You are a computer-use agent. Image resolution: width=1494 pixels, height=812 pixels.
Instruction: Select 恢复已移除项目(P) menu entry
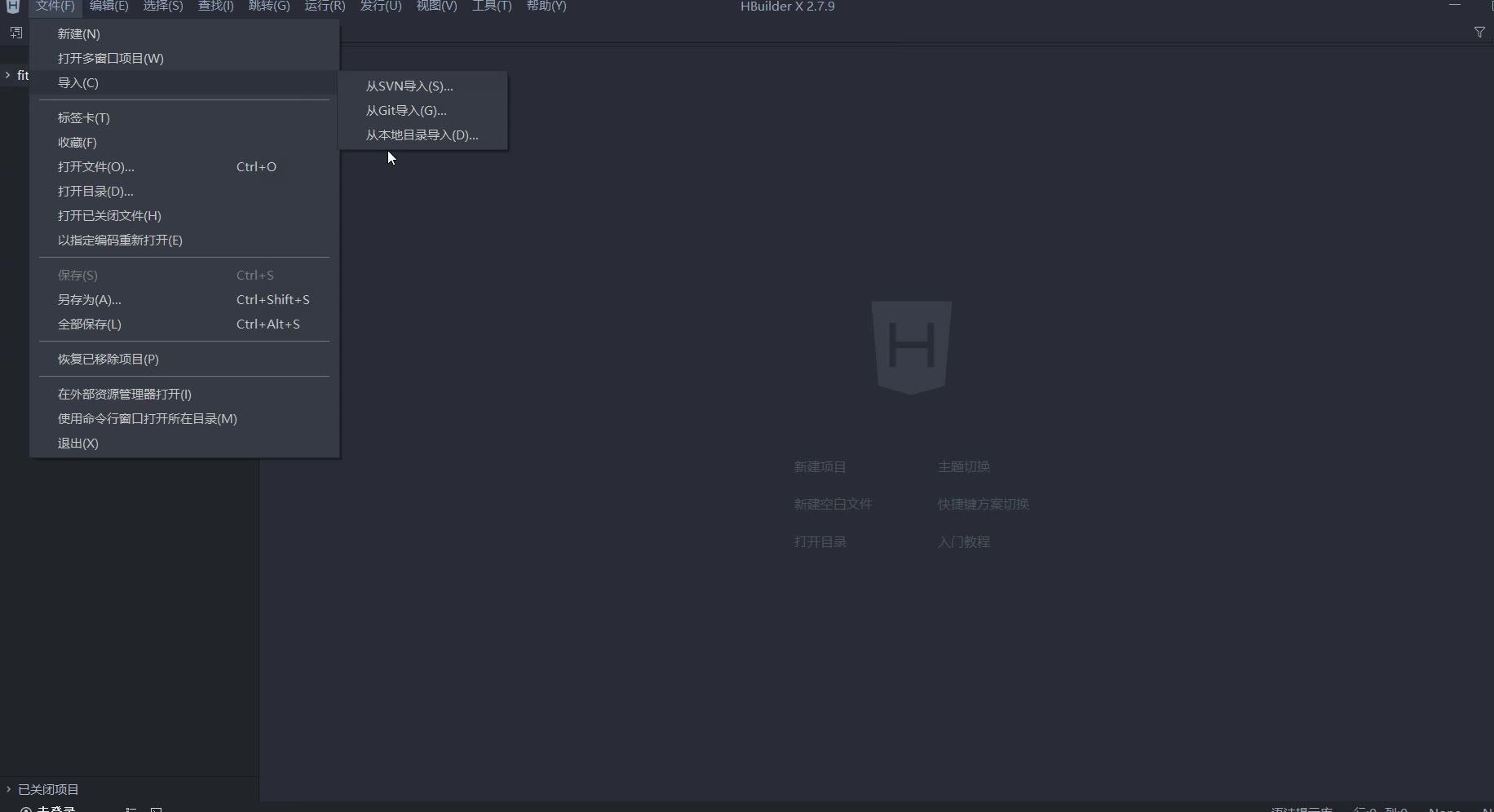coord(184,360)
